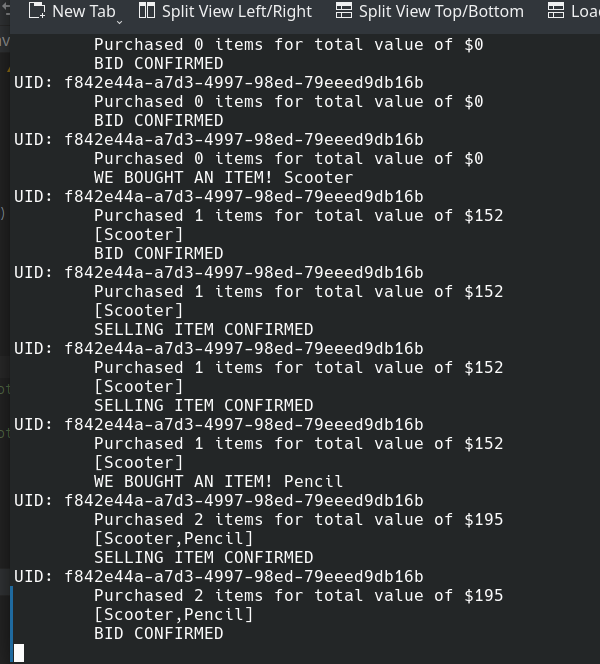Image resolution: width=600 pixels, height=664 pixels.
Task: Click the last "BID CONFIRMED" output line
Action: [x=158, y=633]
